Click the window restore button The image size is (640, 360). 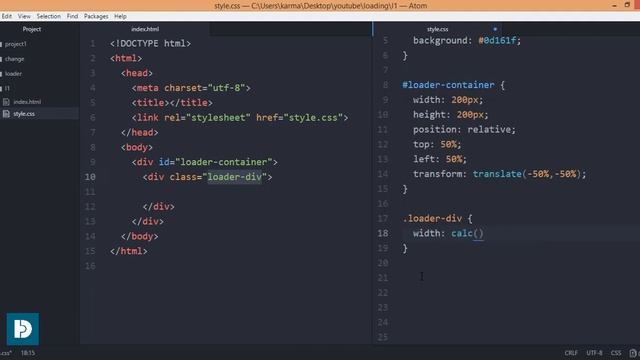click(627, 5)
